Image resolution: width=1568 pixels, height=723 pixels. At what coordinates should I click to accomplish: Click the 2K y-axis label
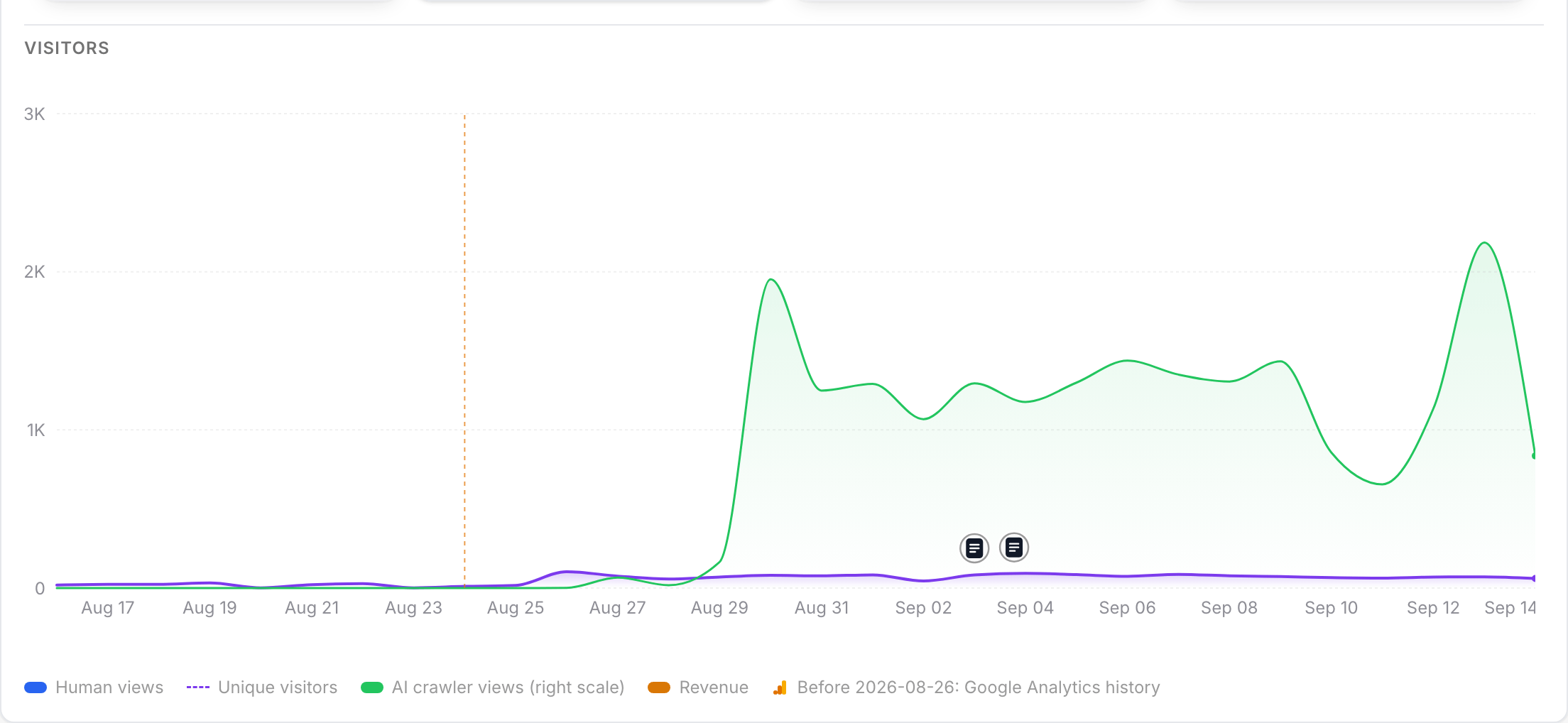pos(34,272)
